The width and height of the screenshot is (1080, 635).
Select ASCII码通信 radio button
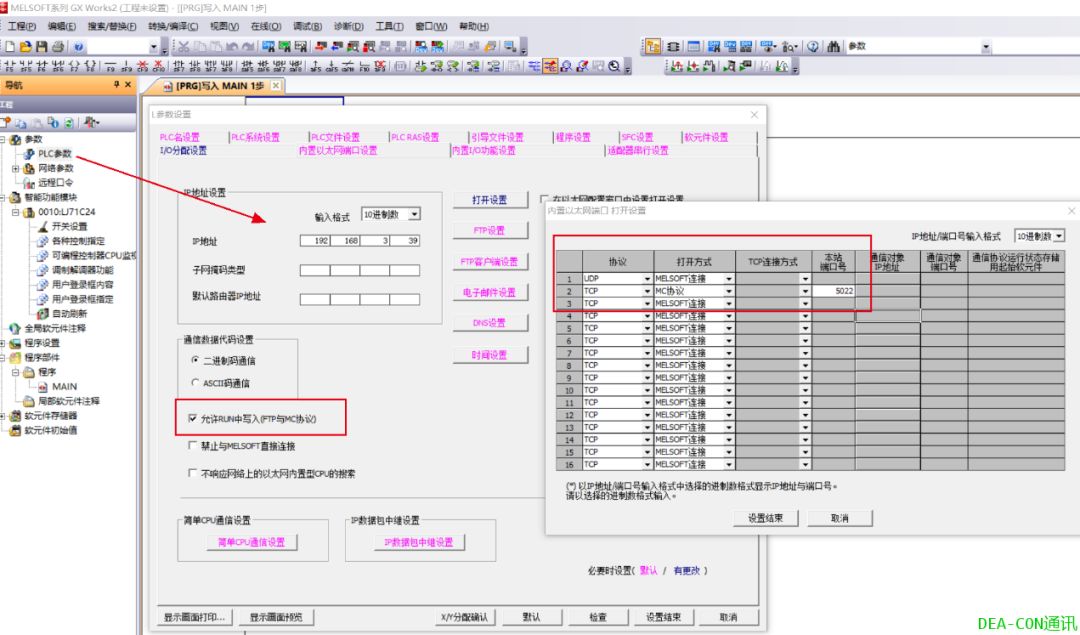[195, 382]
